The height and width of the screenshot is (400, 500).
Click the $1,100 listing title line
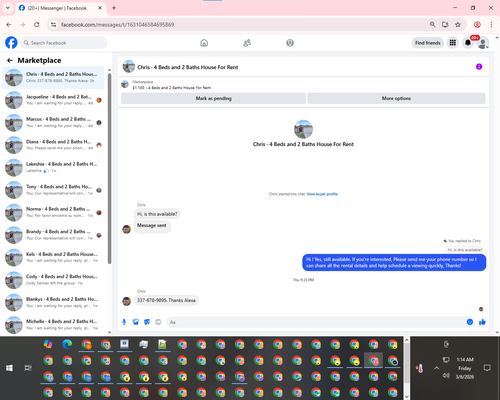[172, 88]
